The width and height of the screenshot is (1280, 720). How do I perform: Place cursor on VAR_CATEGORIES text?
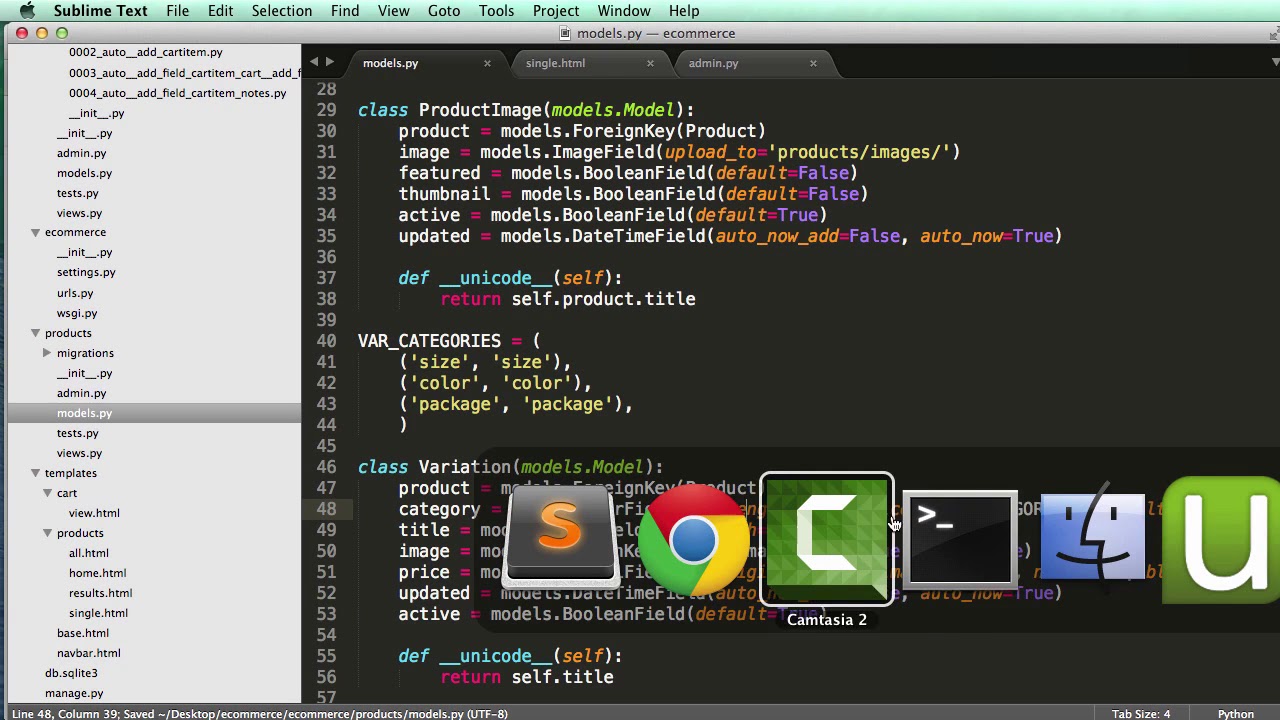click(429, 341)
